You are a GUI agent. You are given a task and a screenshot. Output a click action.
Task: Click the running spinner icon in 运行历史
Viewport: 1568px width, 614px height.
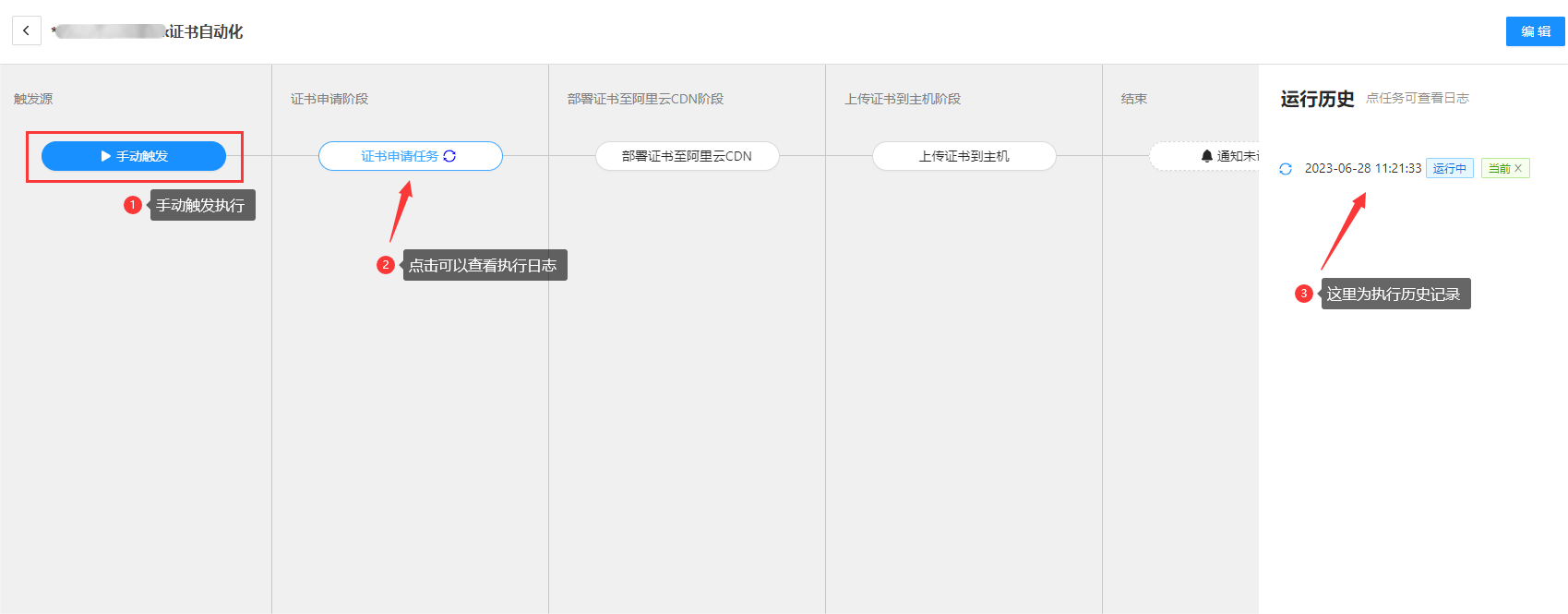1286,169
